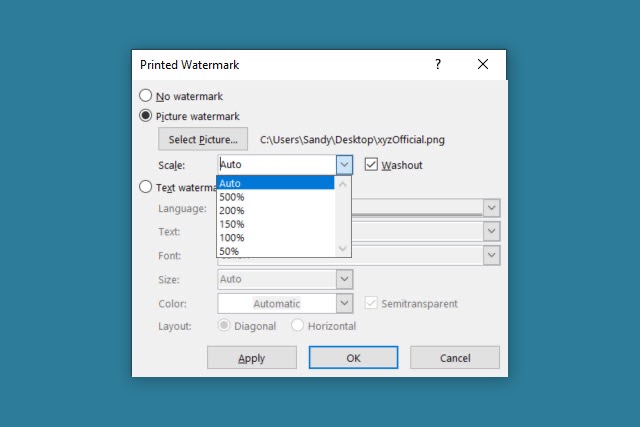The width and height of the screenshot is (640, 427).
Task: Pick 500% from the Scale list
Action: tap(275, 197)
